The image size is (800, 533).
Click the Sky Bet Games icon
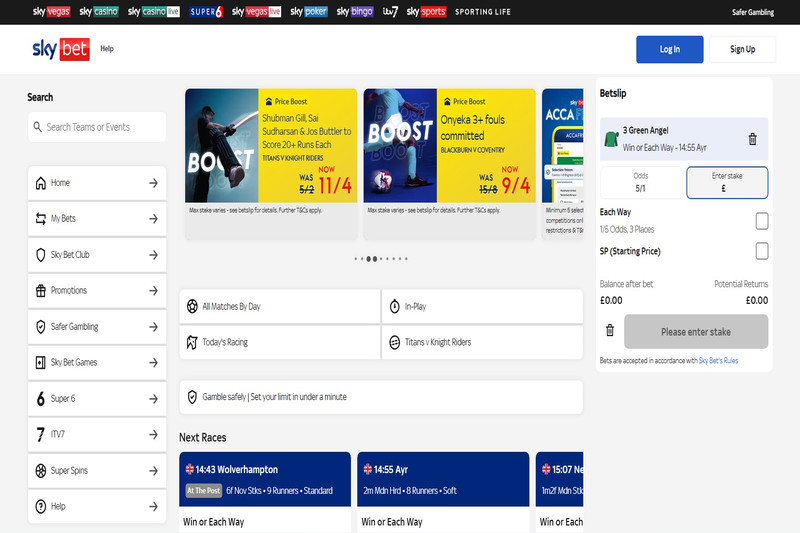pyautogui.click(x=41, y=363)
